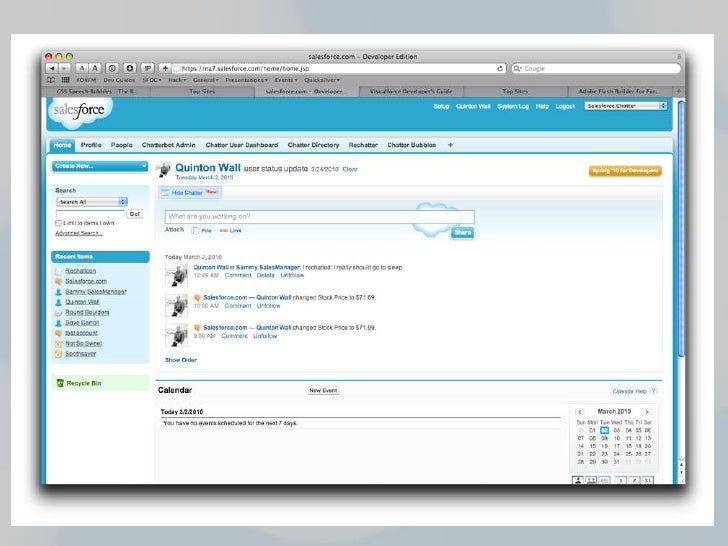The image size is (728, 546).
Task: Open the Chatterbot Admin tab
Action: tap(169, 145)
